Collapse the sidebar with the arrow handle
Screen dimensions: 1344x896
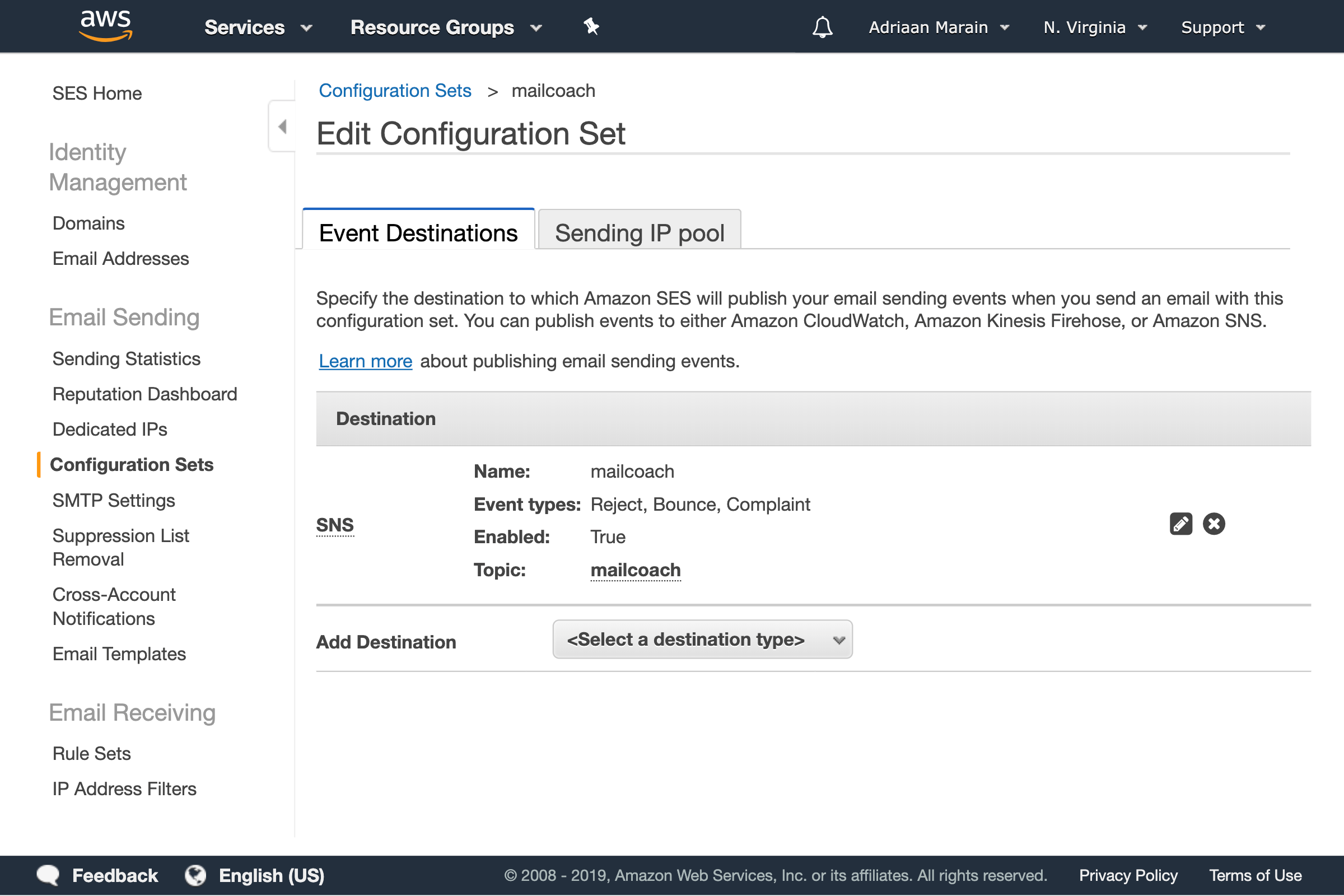pos(282,127)
